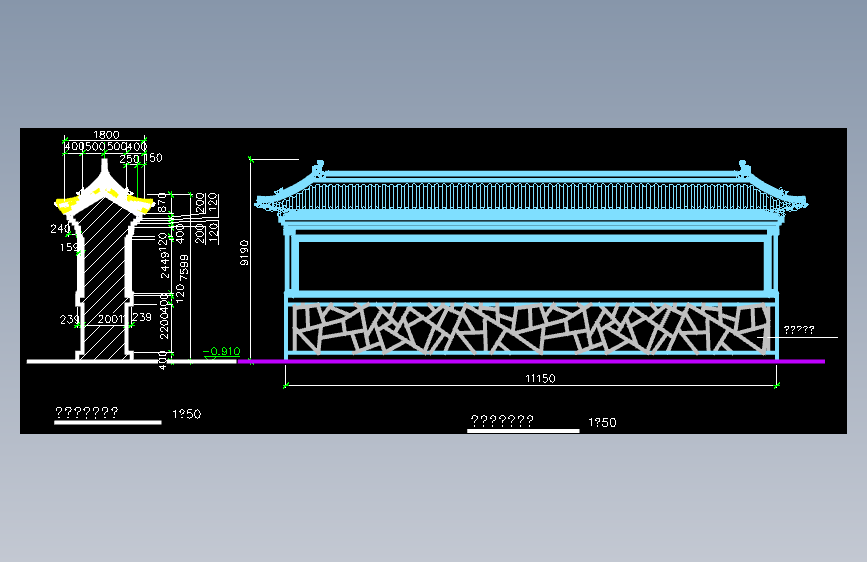
Task: Click the purple ground line under elevation
Action: click(x=531, y=361)
